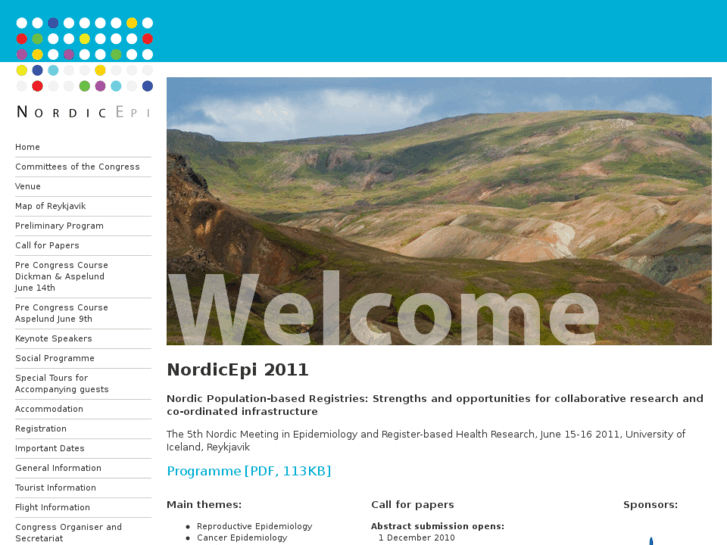Open Pre Congress Course Aspelund June 9th

62,313
